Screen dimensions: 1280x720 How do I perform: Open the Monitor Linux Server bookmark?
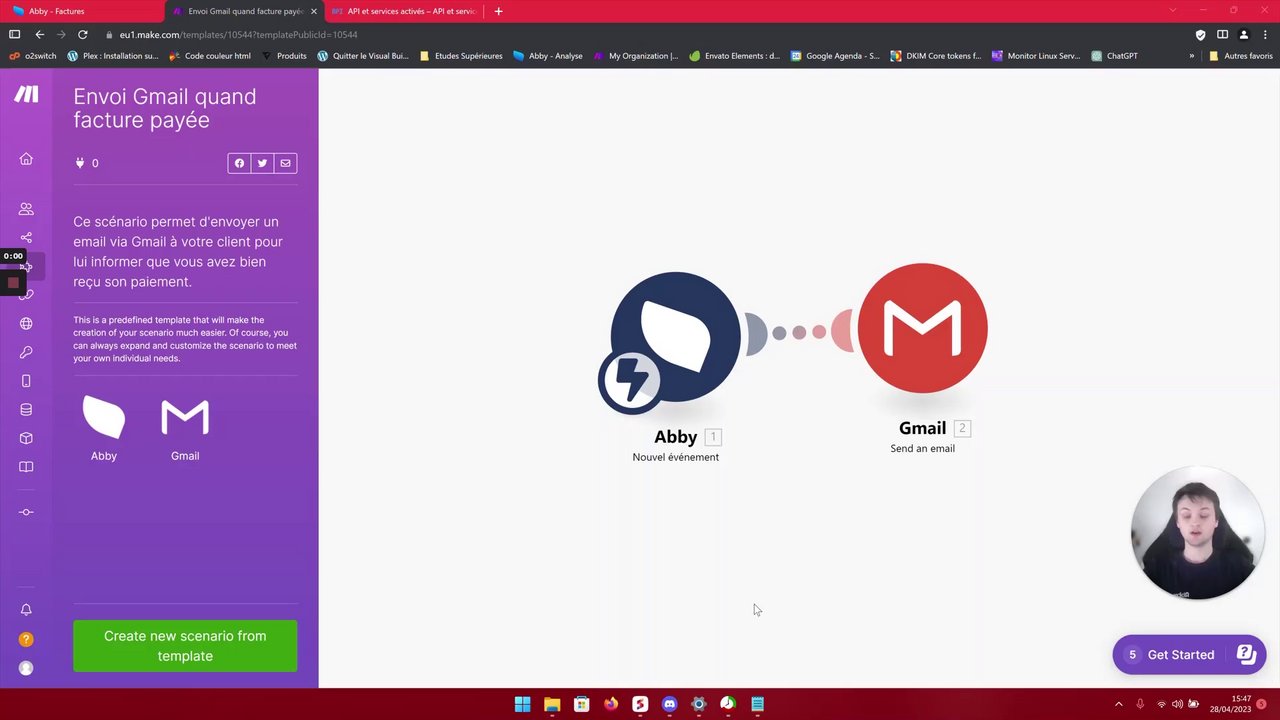tap(1036, 56)
